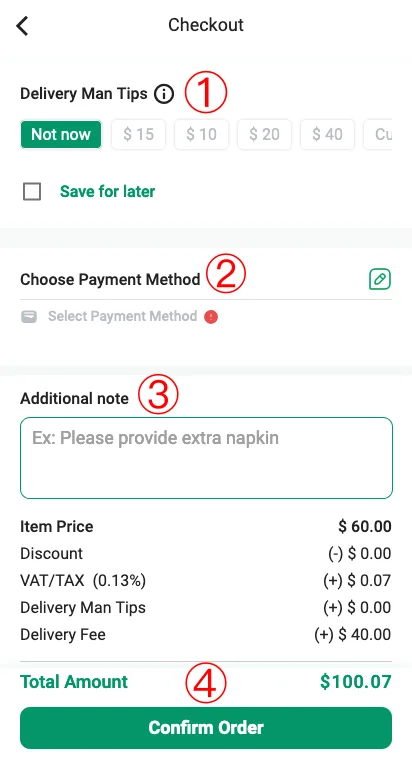Pick the $ 20 tip chip

click(264, 134)
